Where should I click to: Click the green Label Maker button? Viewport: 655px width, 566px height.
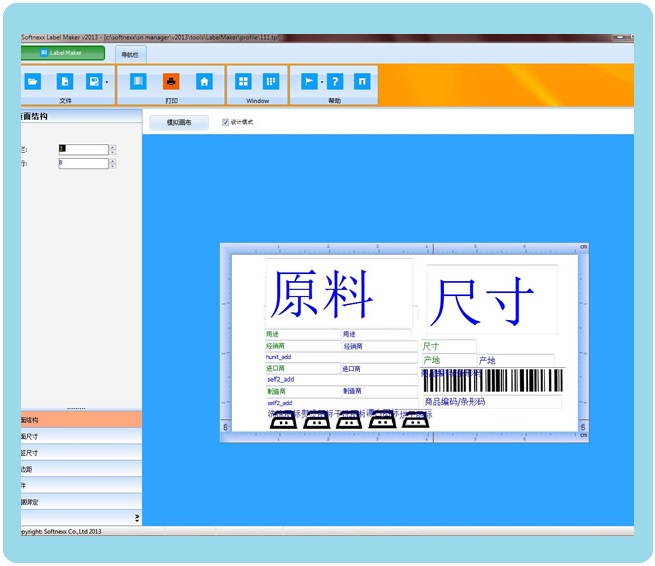pos(62,52)
